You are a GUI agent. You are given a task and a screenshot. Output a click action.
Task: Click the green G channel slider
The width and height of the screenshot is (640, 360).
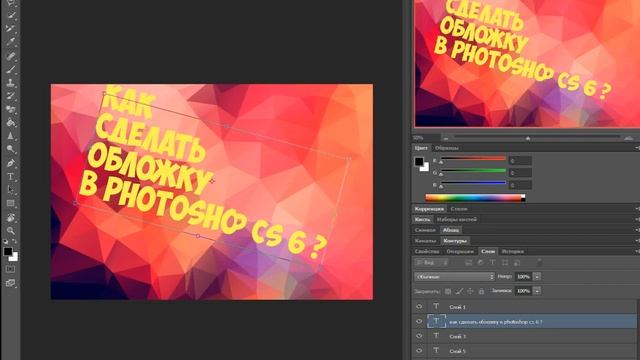(473, 171)
